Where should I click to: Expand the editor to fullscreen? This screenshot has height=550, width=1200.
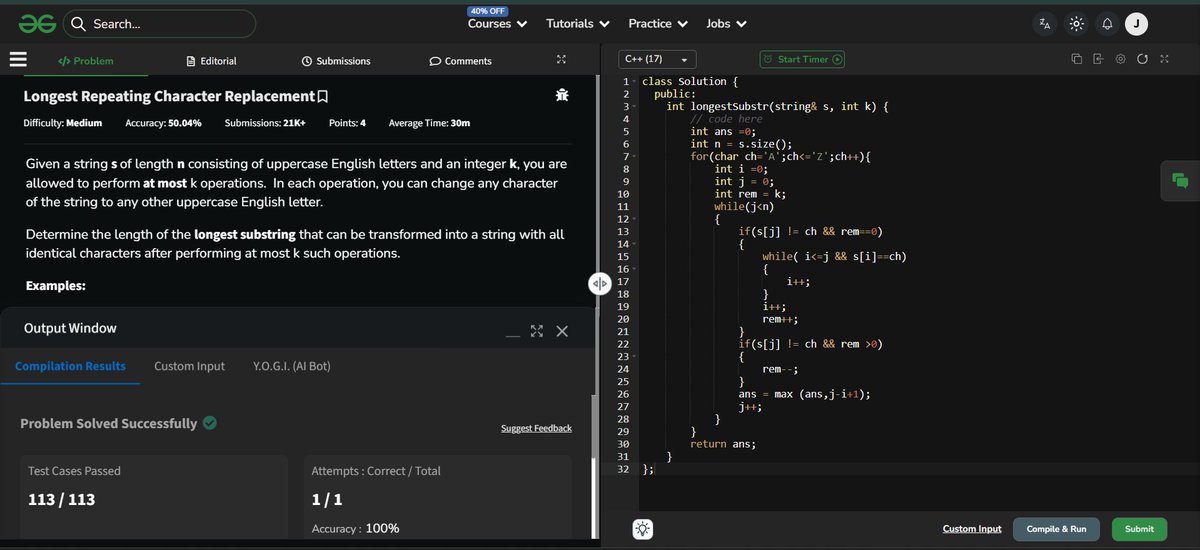point(1164,59)
